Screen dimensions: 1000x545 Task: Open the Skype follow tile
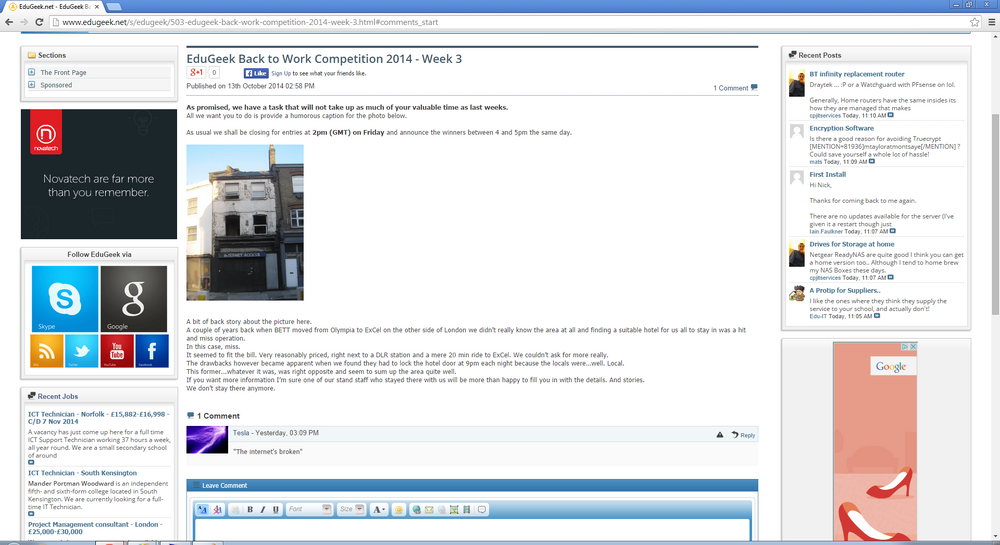point(65,299)
